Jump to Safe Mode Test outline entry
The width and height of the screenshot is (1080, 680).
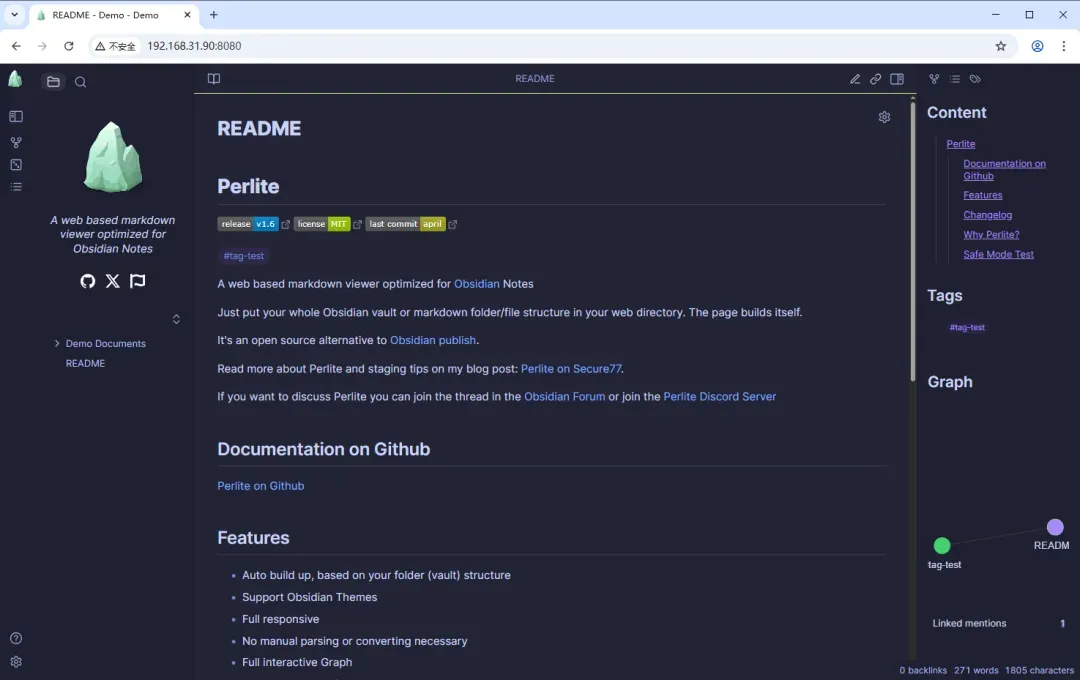click(x=999, y=254)
